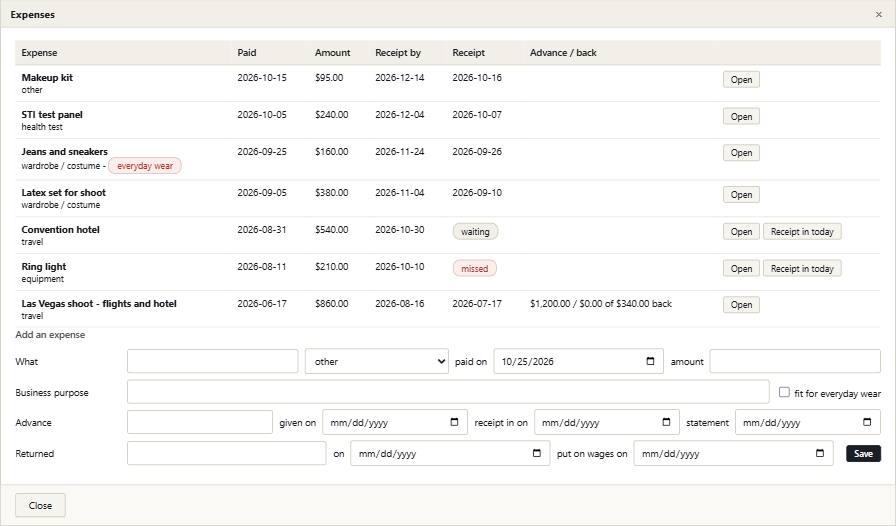The image size is (896, 526).
Task: Mark Ring light receipt in today
Action: coord(802,268)
